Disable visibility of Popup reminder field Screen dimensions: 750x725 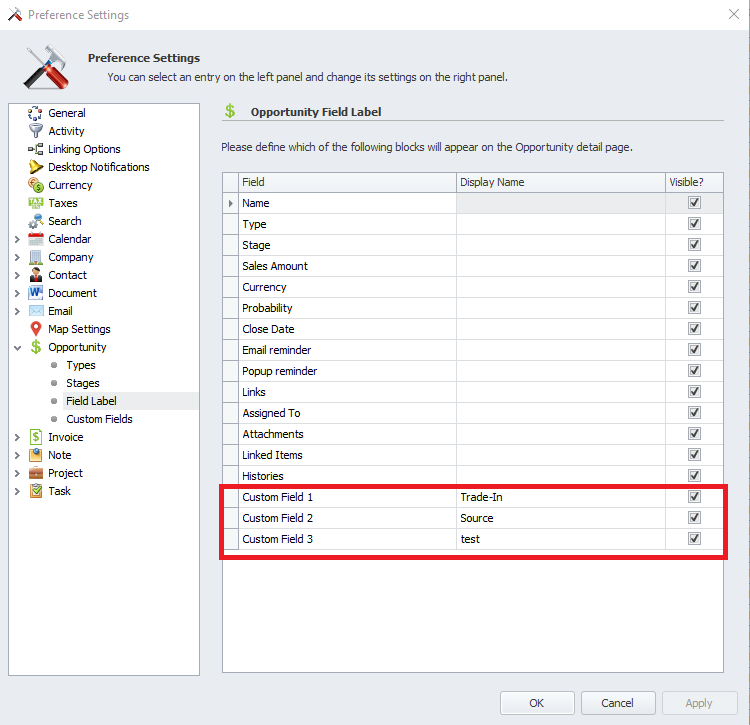tap(694, 371)
